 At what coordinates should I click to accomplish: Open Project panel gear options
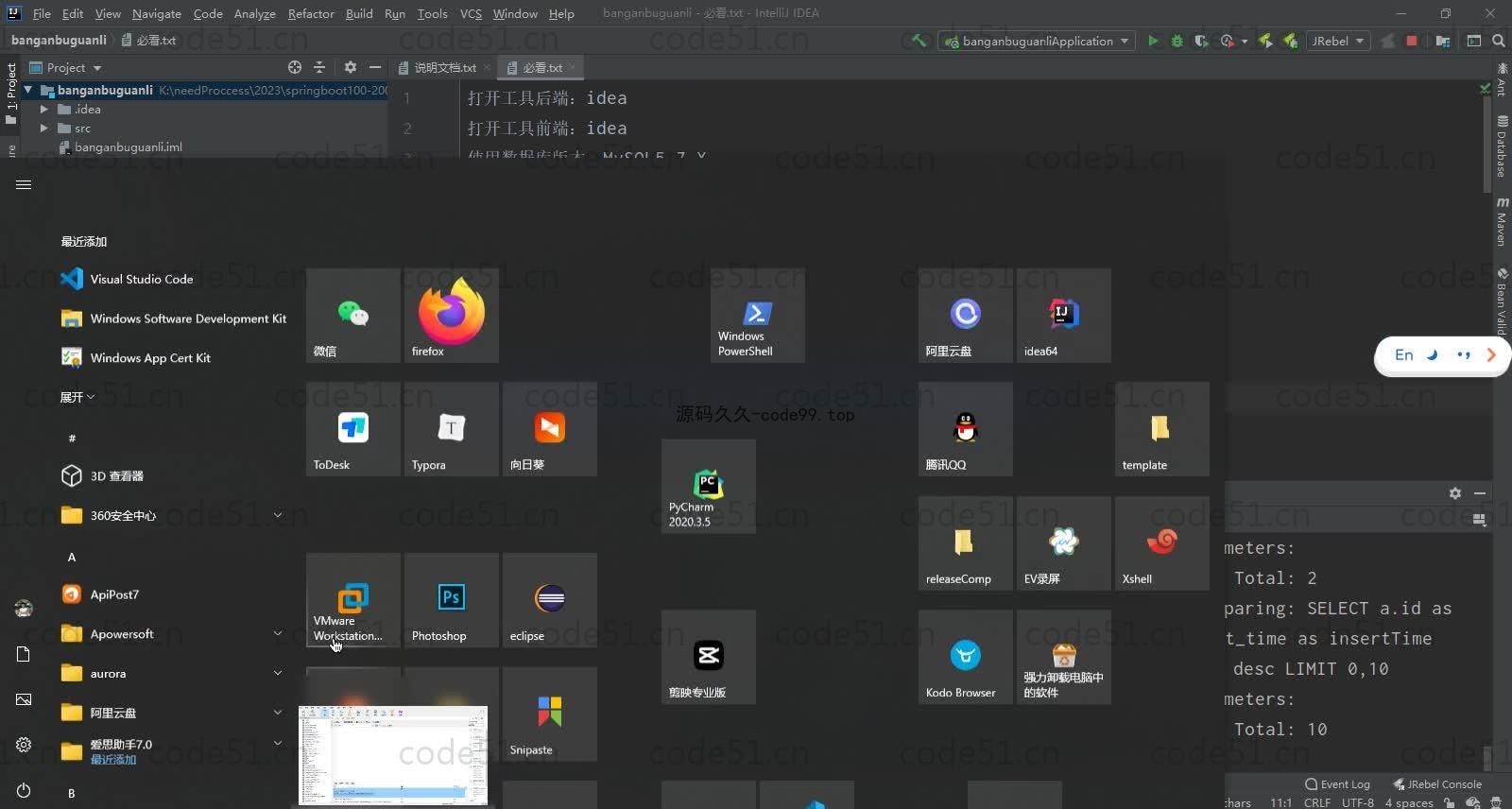pyautogui.click(x=351, y=67)
